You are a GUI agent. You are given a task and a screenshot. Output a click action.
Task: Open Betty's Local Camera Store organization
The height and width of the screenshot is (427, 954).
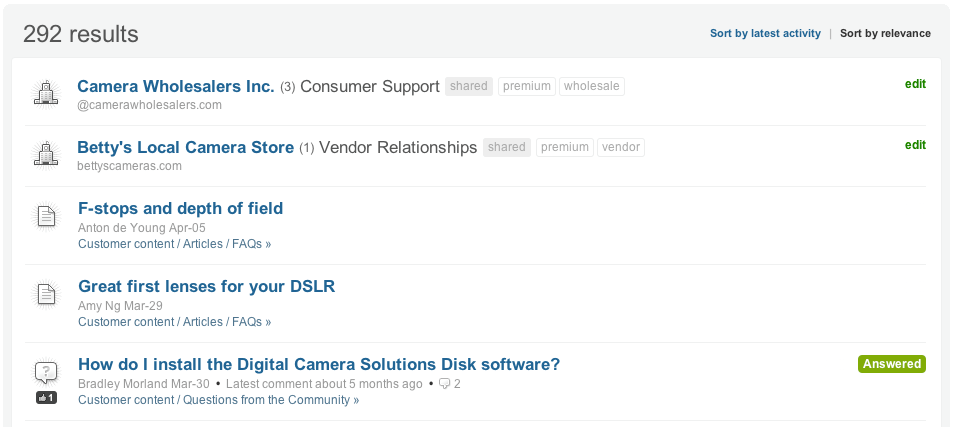(186, 147)
